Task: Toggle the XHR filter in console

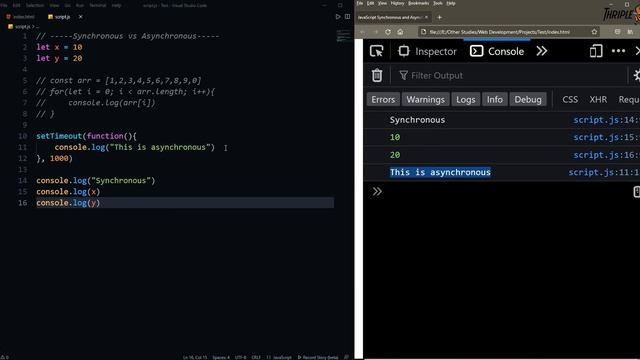Action: (598, 100)
